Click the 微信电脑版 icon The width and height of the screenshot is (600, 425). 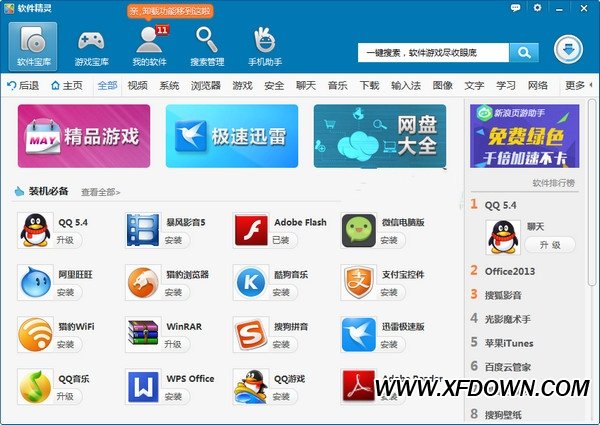[x=359, y=230]
